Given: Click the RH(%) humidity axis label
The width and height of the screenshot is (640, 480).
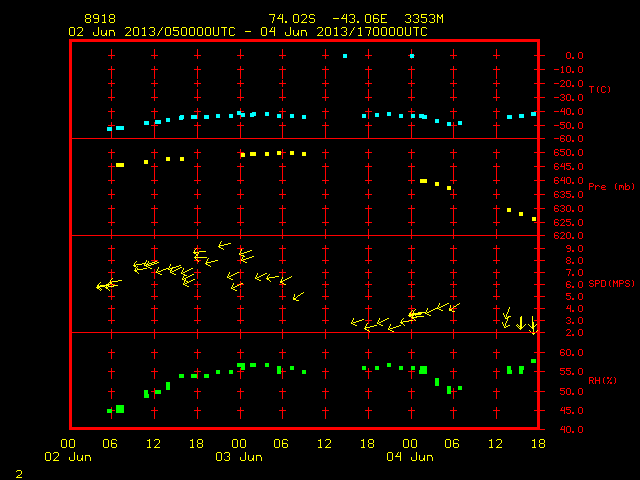Looking at the screenshot, I should (602, 380).
